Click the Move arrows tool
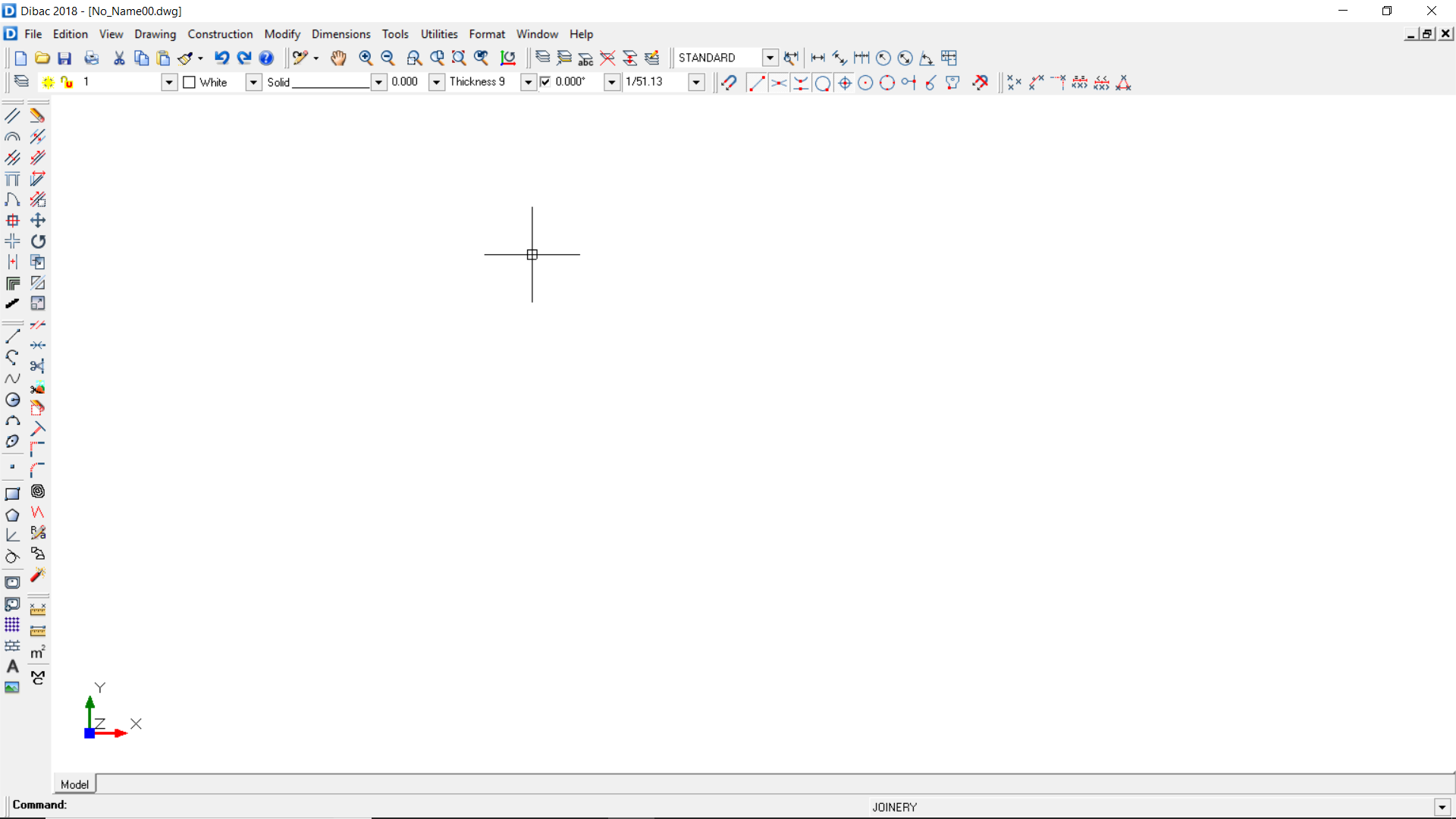1456x819 pixels. [x=38, y=221]
